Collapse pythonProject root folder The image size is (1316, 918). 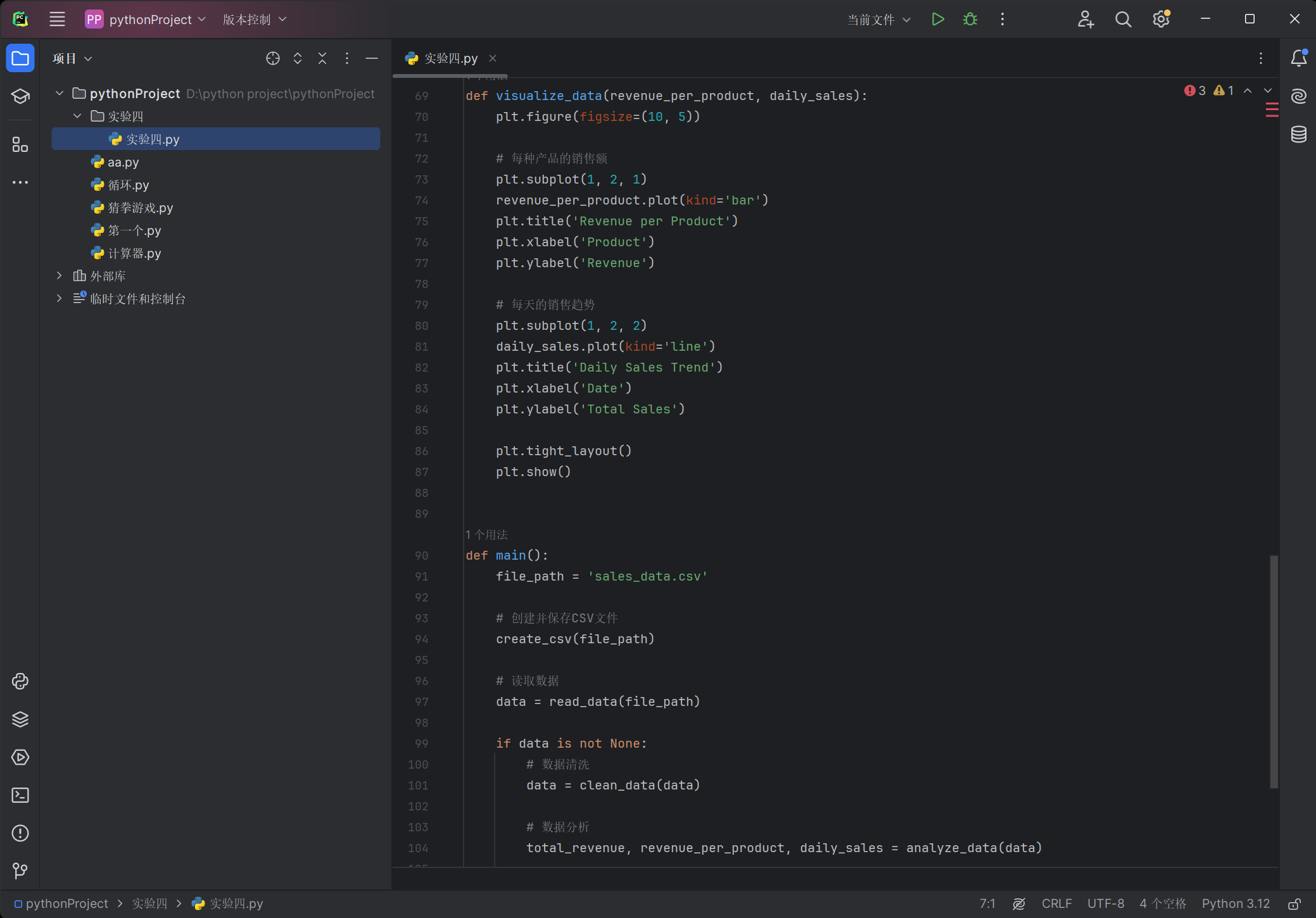(60, 94)
